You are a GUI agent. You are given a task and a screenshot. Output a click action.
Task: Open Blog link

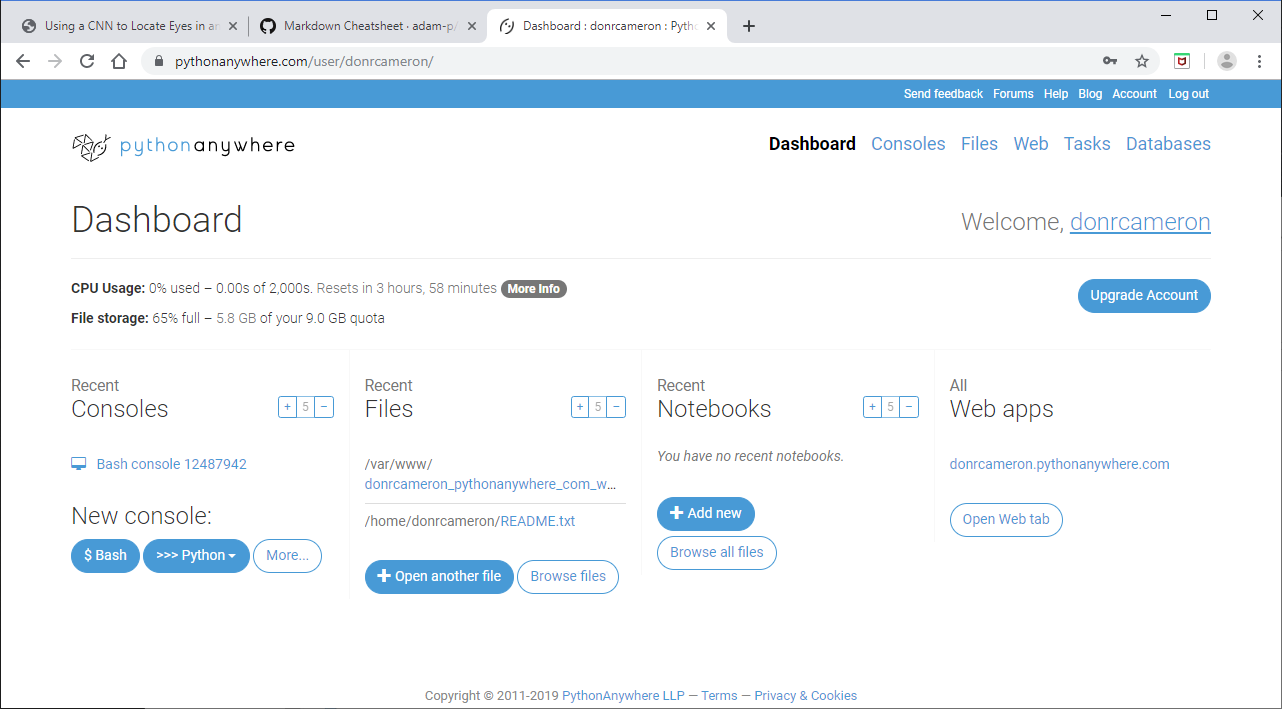(x=1090, y=94)
